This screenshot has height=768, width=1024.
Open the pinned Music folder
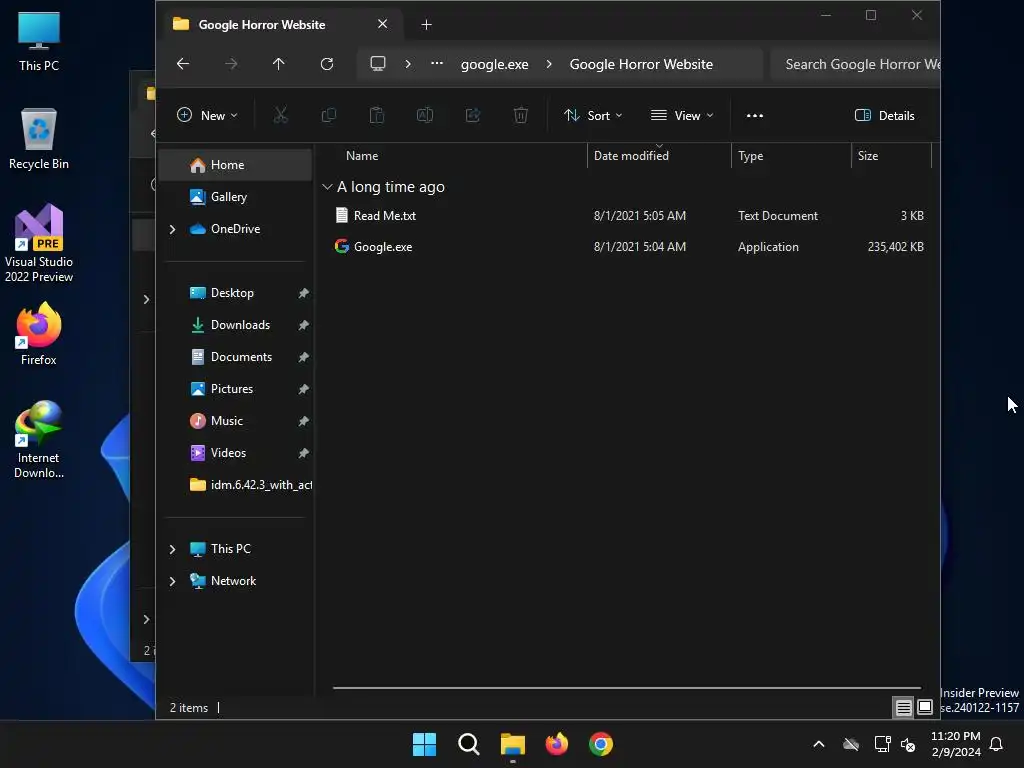pos(235,421)
